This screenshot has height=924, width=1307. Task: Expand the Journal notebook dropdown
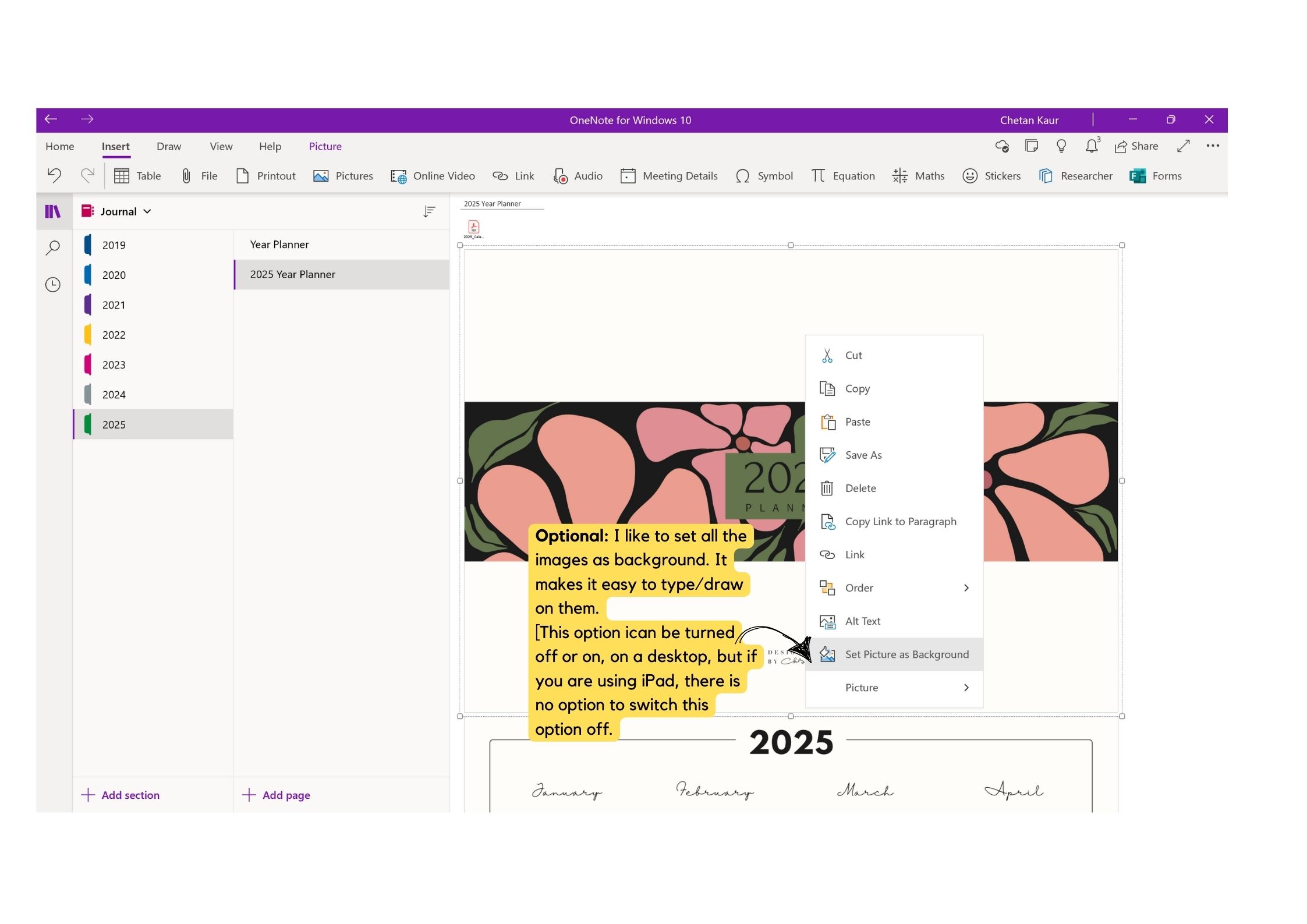click(147, 211)
